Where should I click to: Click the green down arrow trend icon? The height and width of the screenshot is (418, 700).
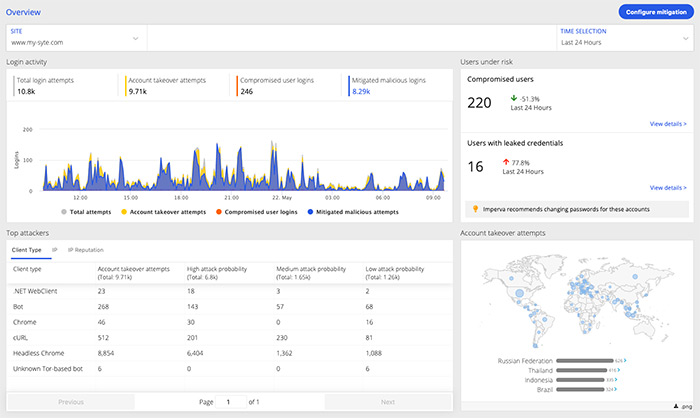(x=513, y=98)
